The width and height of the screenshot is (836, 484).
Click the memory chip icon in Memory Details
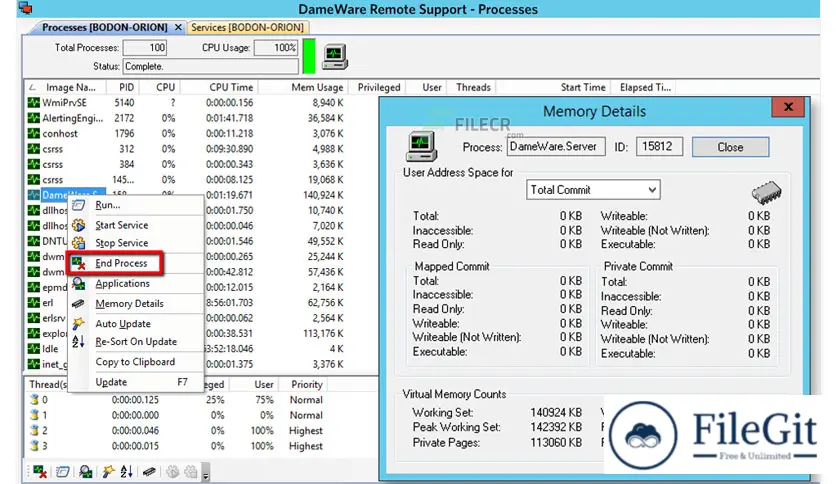click(766, 192)
